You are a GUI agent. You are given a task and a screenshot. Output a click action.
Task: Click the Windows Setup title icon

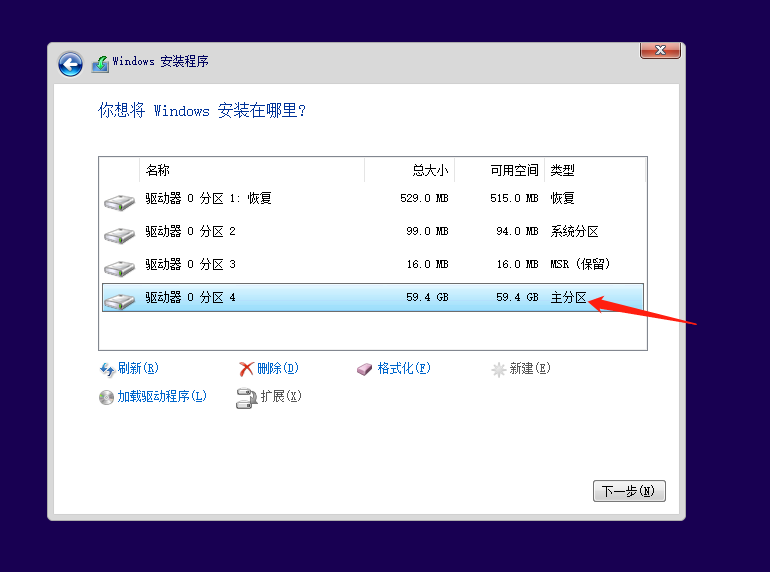100,64
